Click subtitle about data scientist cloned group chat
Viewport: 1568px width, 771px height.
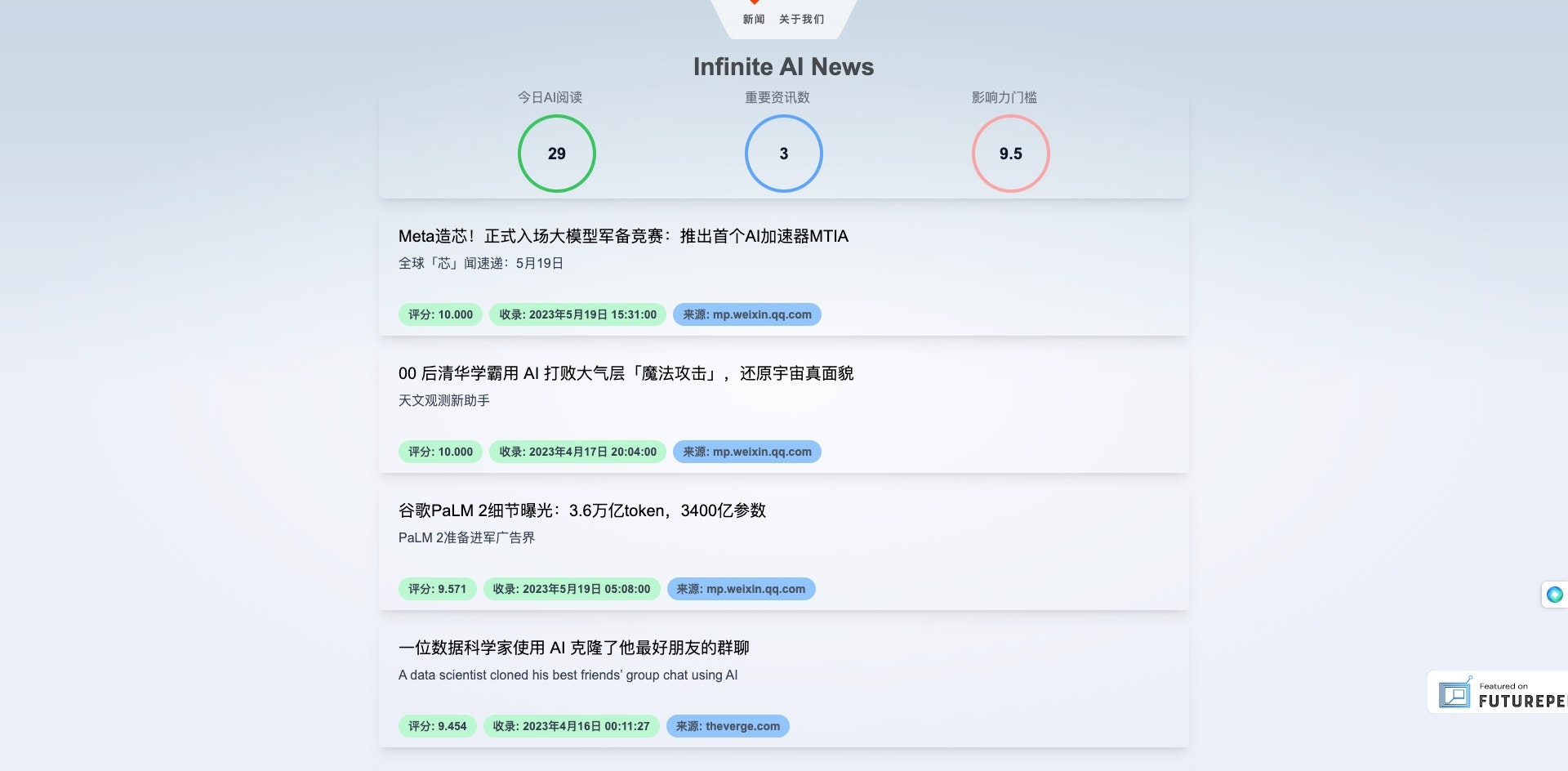pyautogui.click(x=568, y=675)
